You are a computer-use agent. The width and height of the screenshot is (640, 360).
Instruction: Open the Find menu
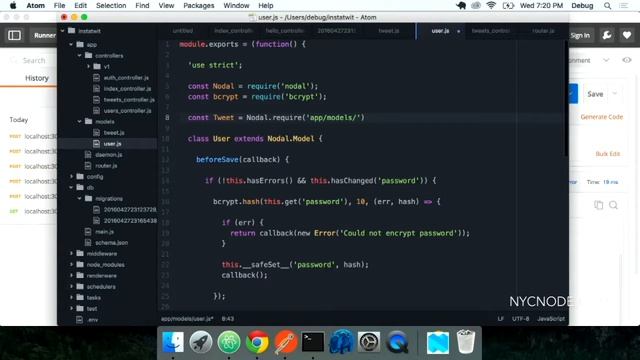click(142, 5)
